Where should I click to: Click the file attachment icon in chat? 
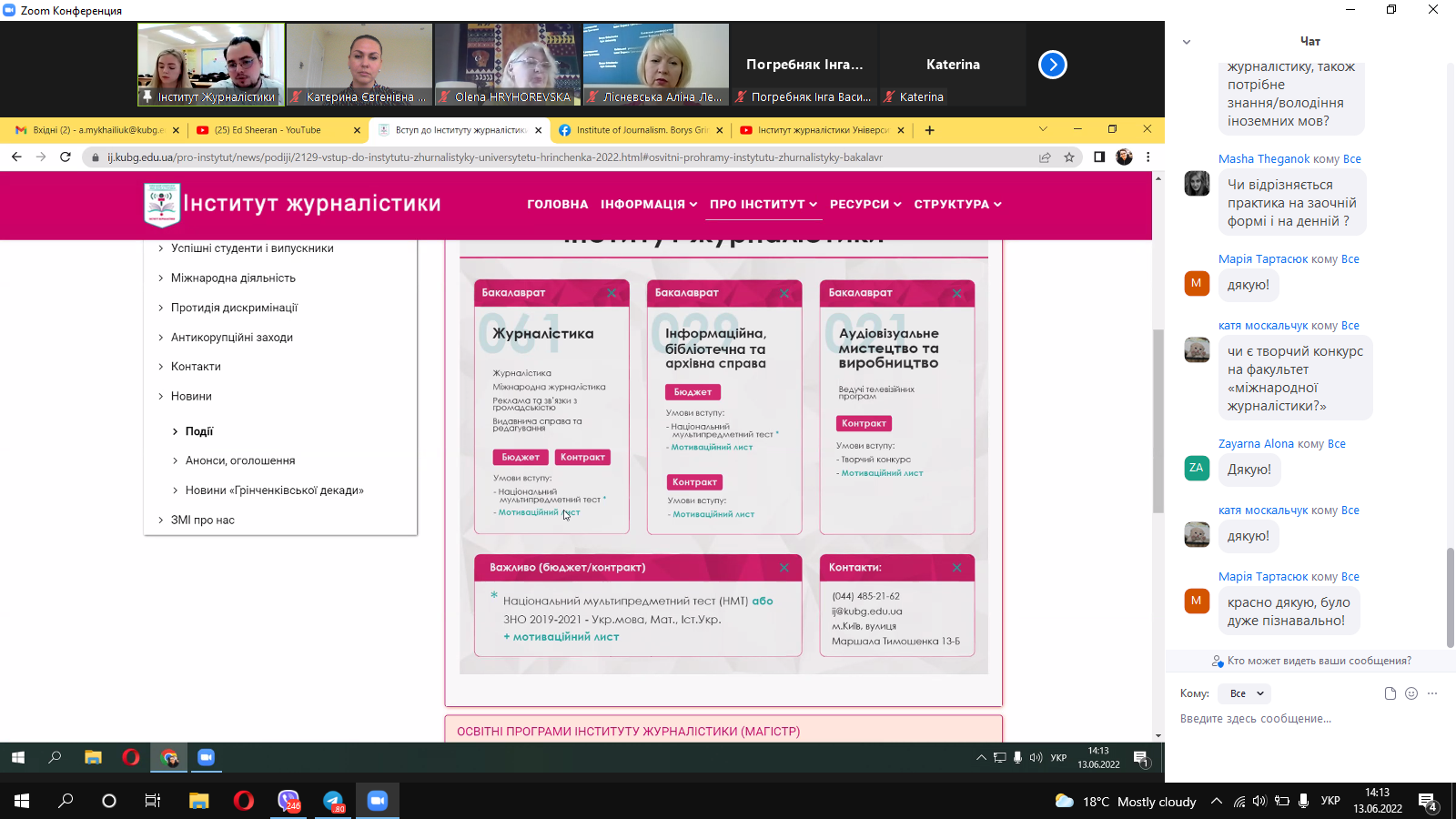(x=1390, y=693)
